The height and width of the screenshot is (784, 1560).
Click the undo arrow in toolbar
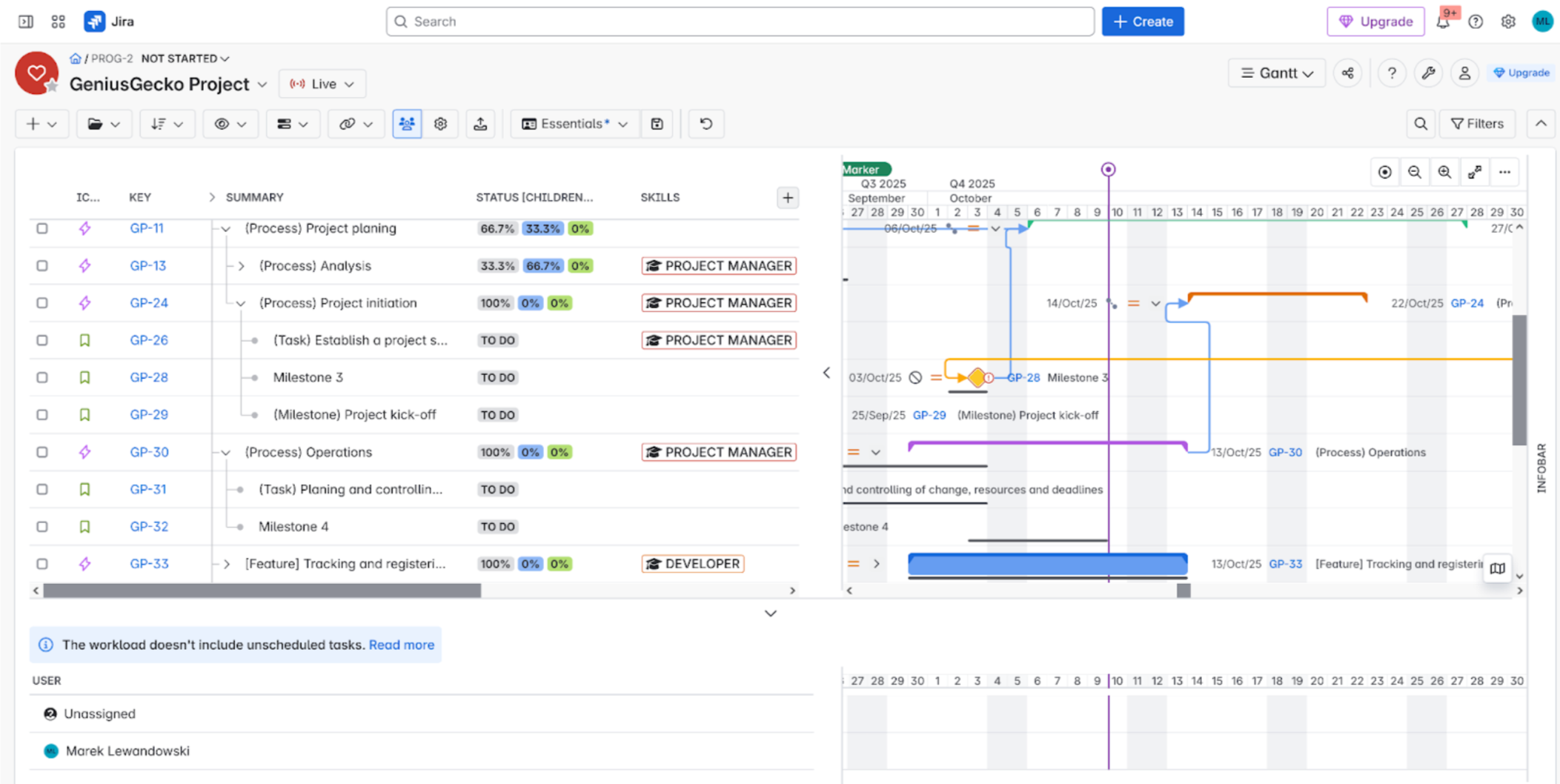[706, 124]
